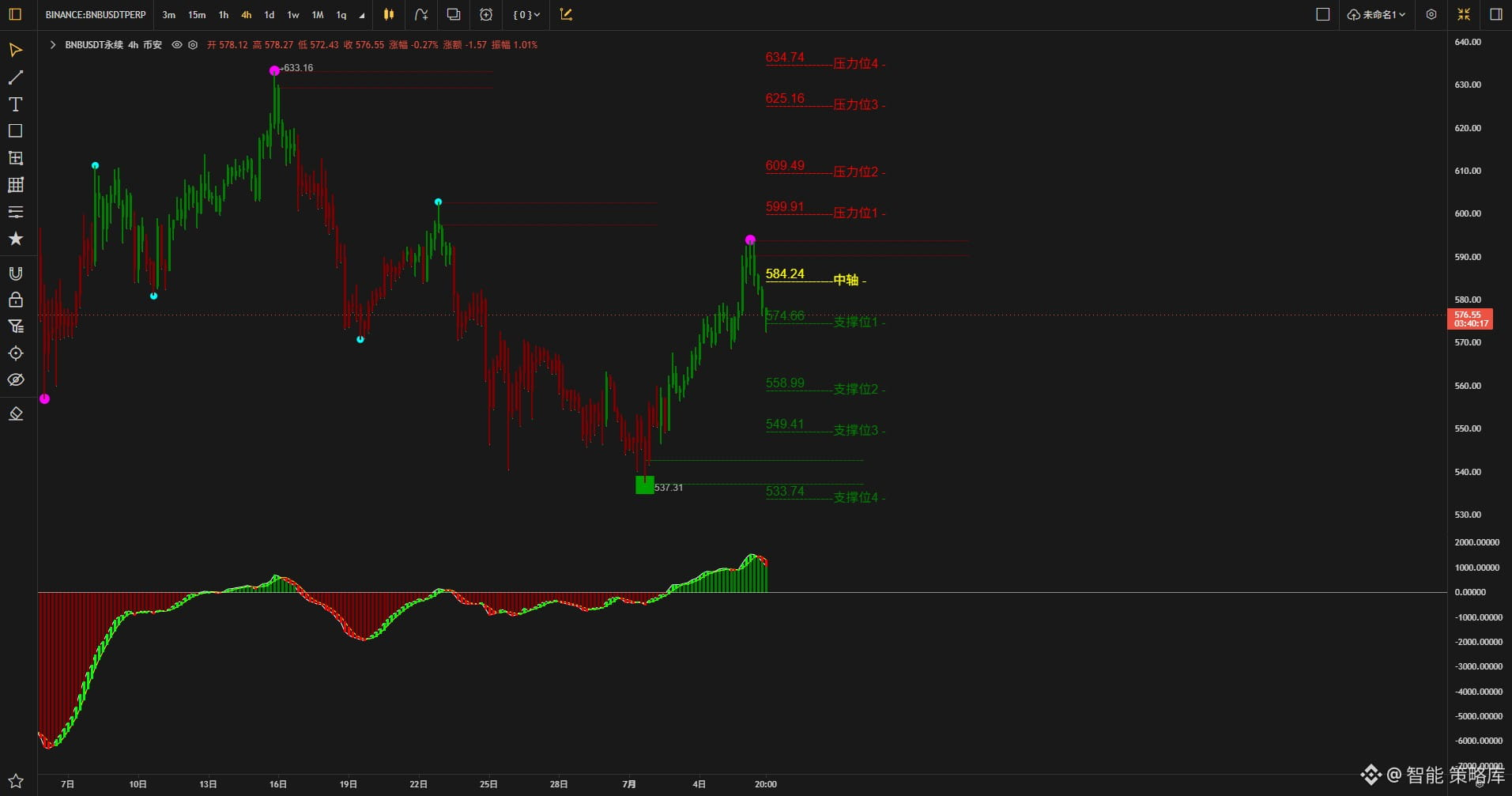
Task: Switch to the 1h timeframe
Action: tap(224, 14)
